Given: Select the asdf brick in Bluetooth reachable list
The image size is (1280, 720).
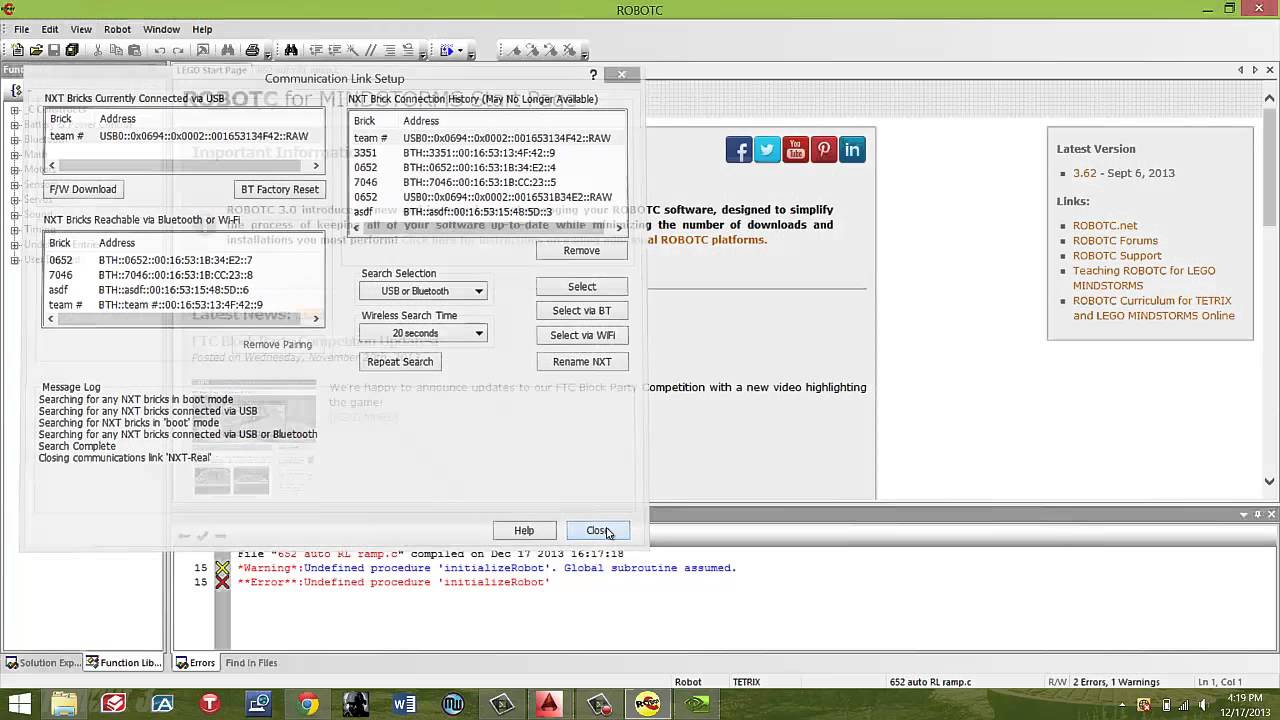Looking at the screenshot, I should [x=182, y=290].
